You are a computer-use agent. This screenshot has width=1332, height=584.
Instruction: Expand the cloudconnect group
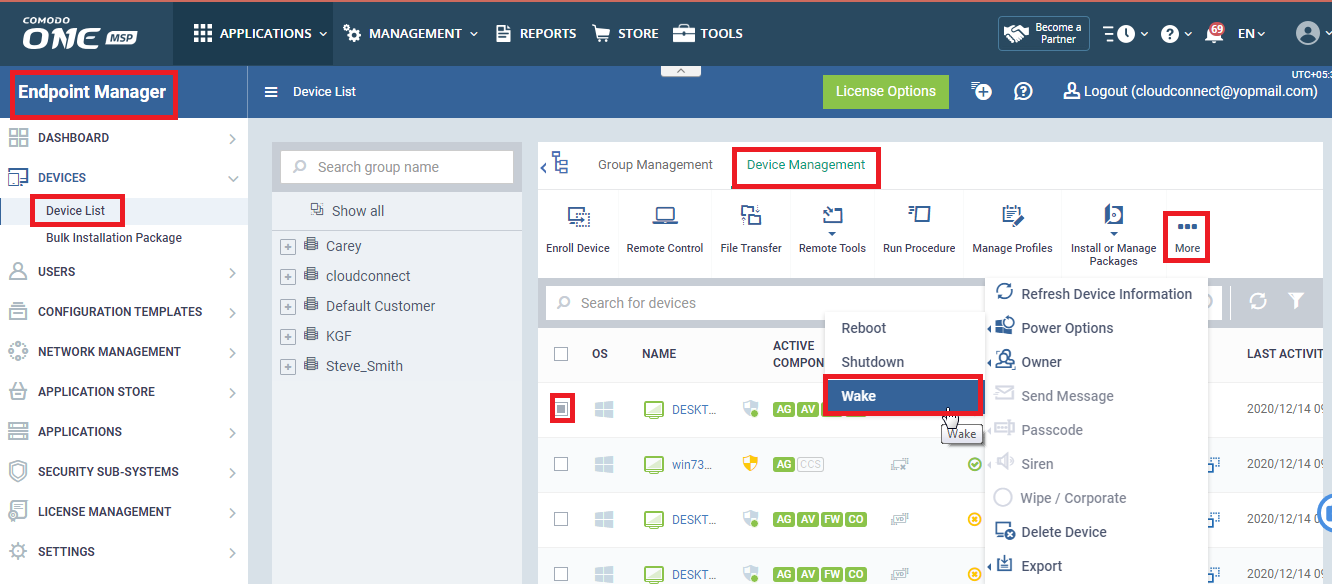pyautogui.click(x=288, y=277)
